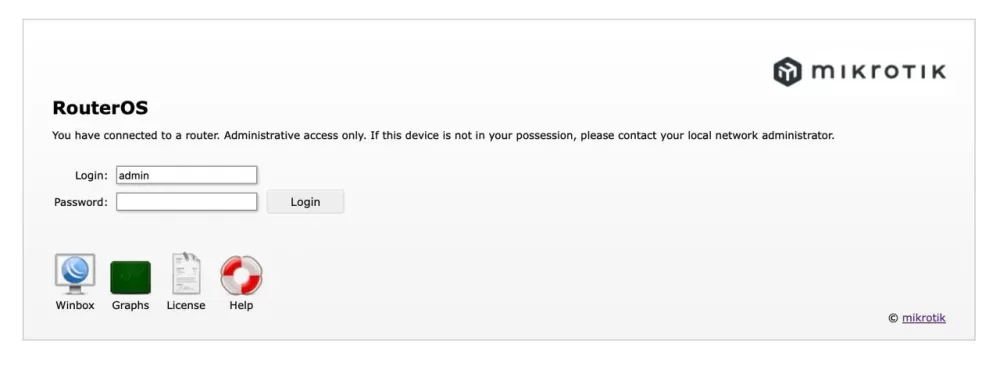Open the Help lifebuoy icon
Screen dimensions: 1000x366
241,275
